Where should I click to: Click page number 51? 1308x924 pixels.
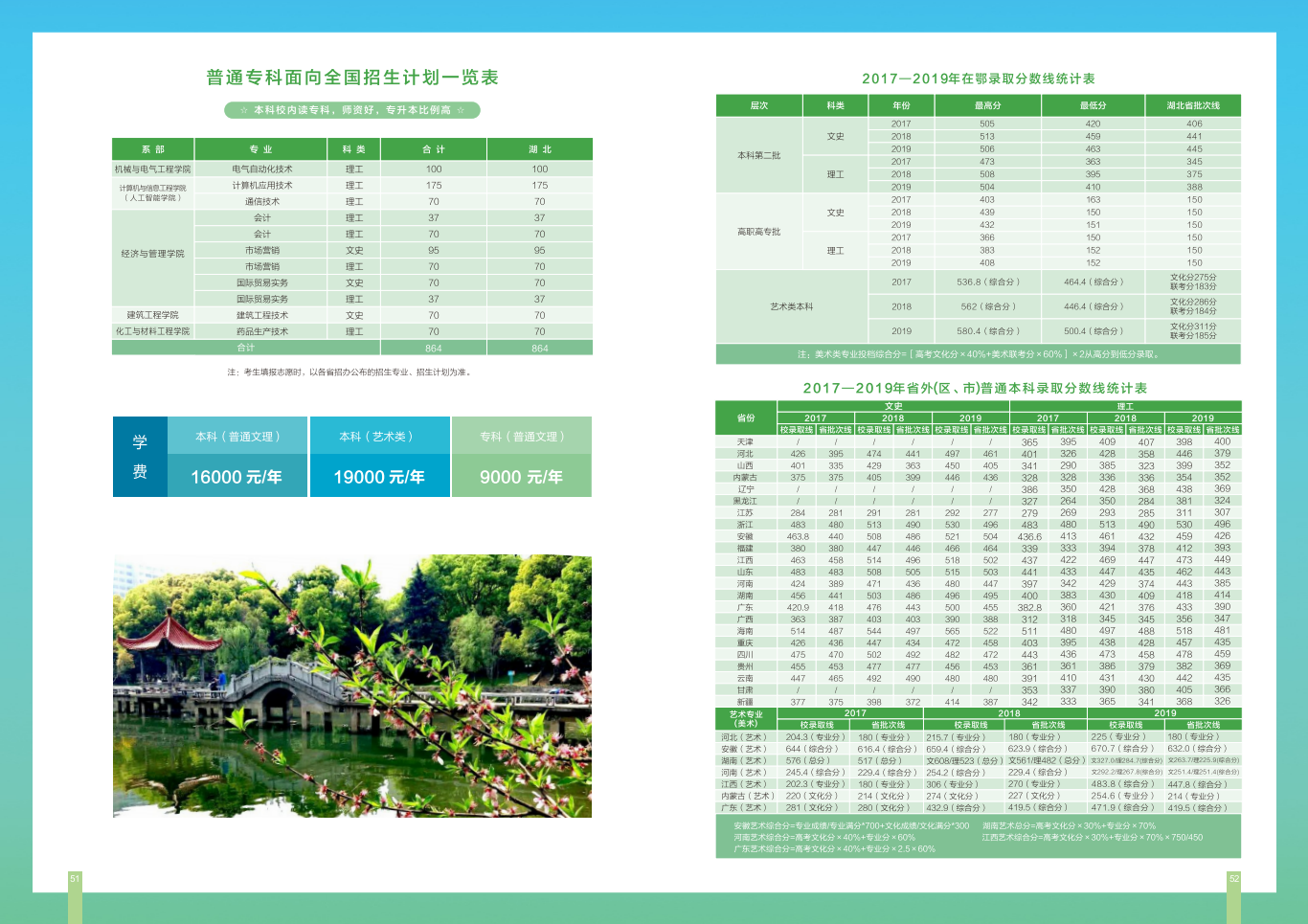point(75,878)
